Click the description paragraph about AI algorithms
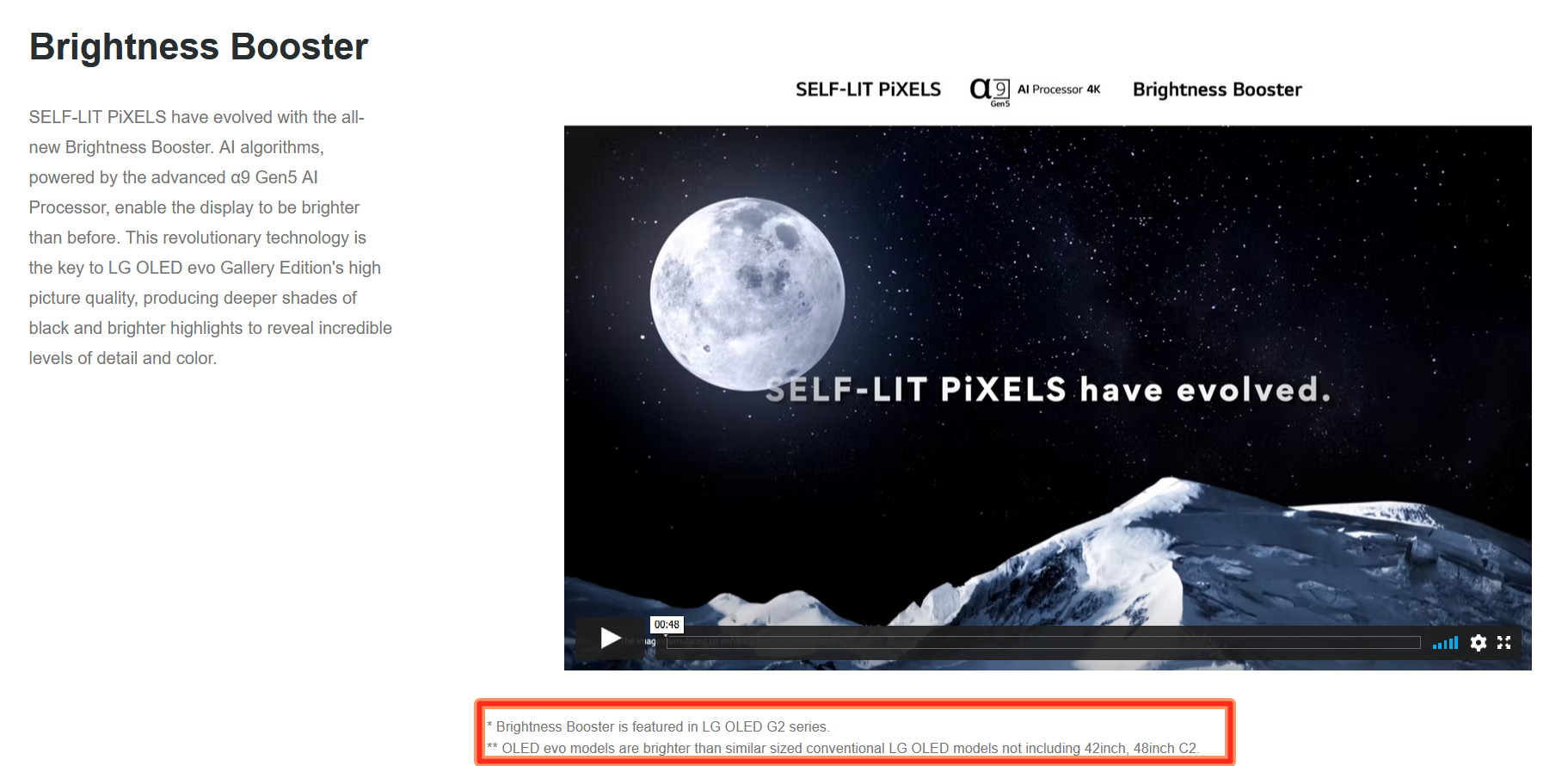This screenshot has height=766, width=1568. [x=210, y=238]
